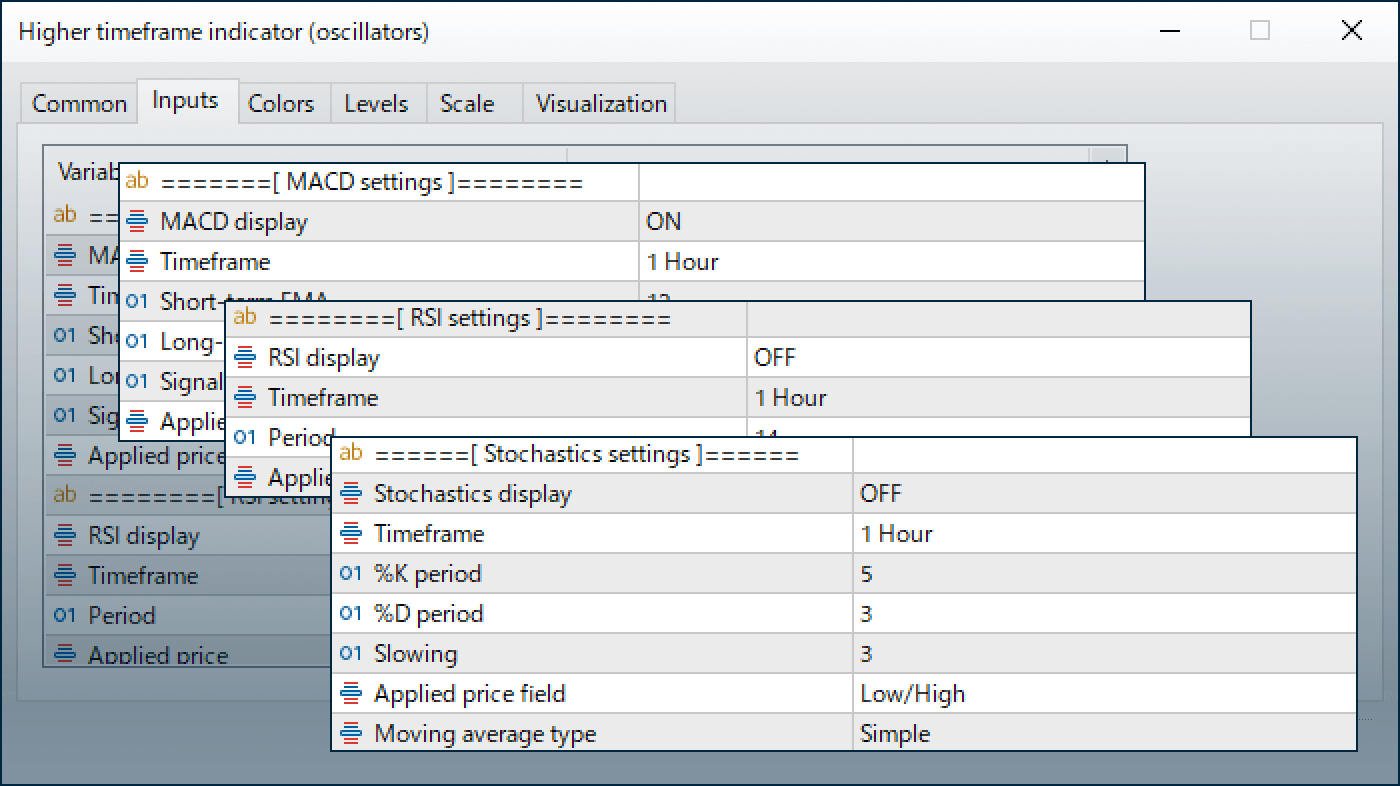Click the icon next to MACD display
The width and height of the screenshot is (1400, 786).
138,222
